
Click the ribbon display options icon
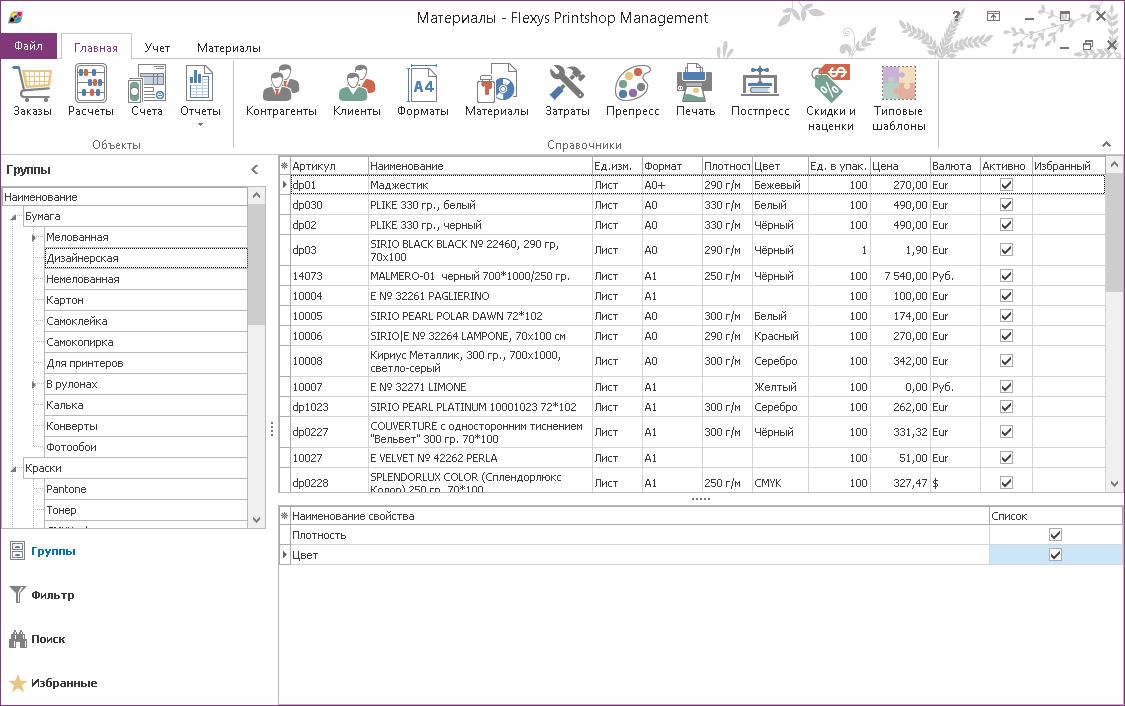pos(993,16)
